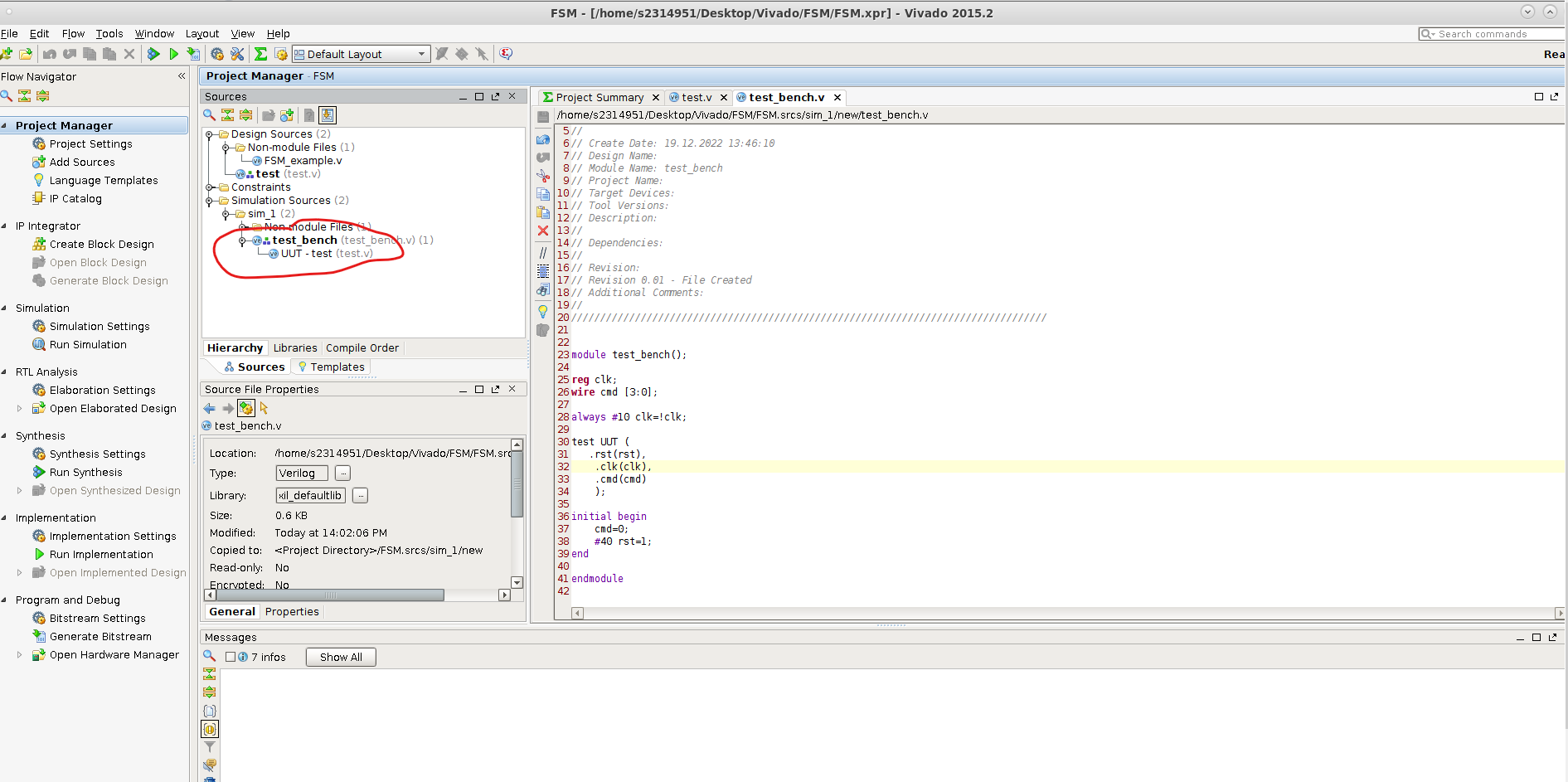Click the horizontal scrollbar in Source File Properties
Viewport: 1568px width, 782px height.
pyautogui.click(x=330, y=595)
